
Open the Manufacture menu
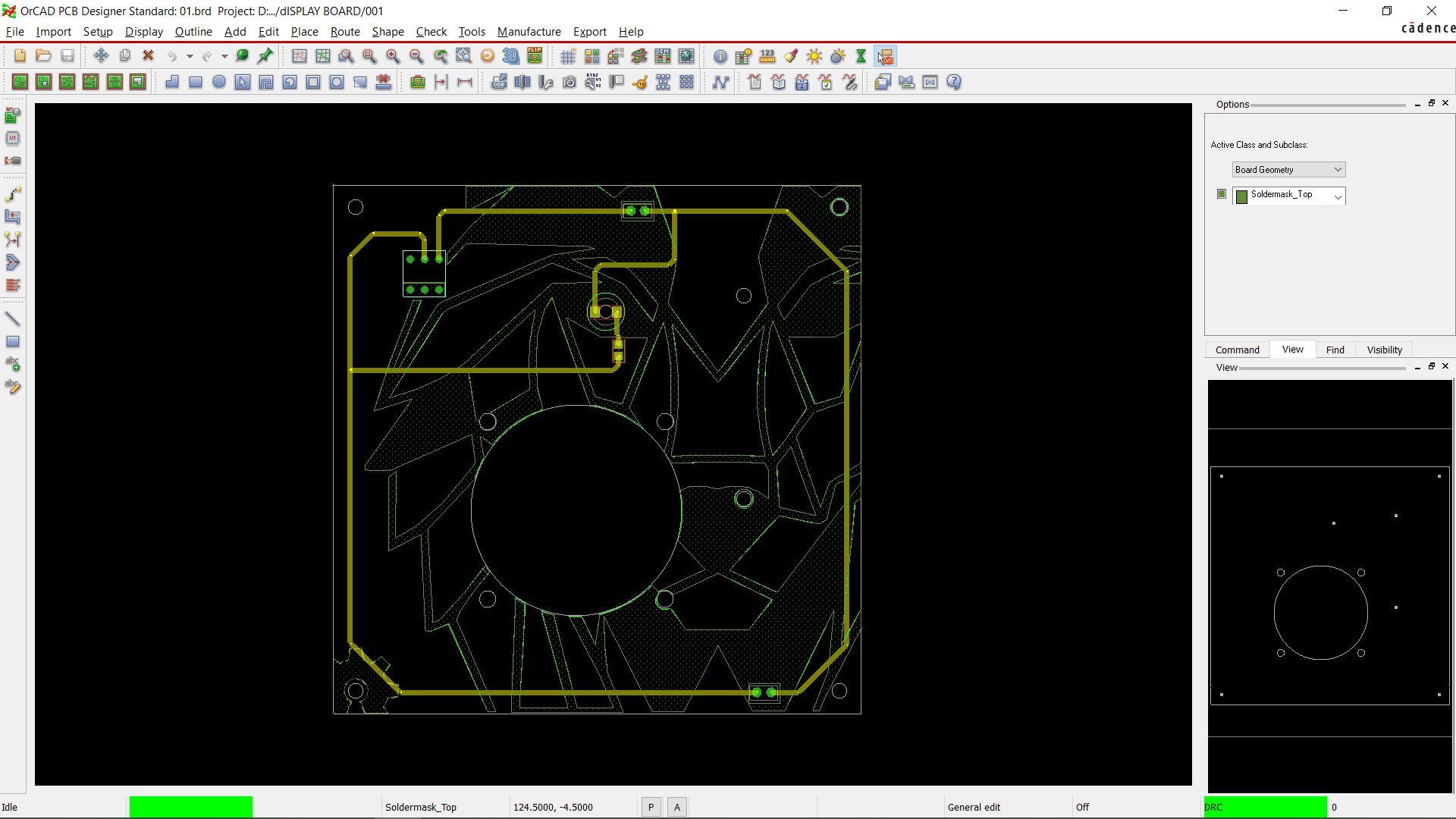click(x=529, y=32)
